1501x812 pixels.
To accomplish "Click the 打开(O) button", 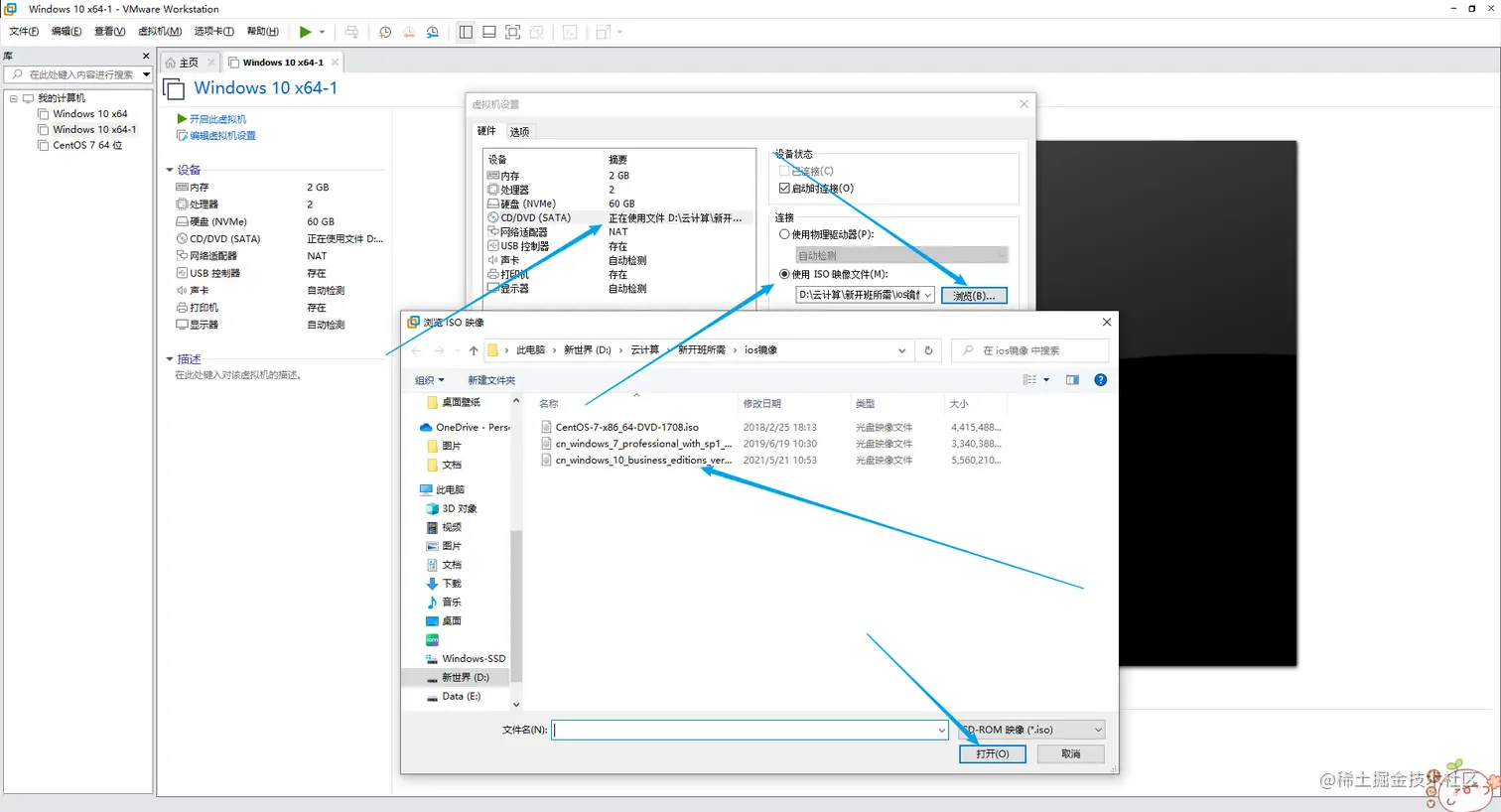I will pyautogui.click(x=993, y=754).
